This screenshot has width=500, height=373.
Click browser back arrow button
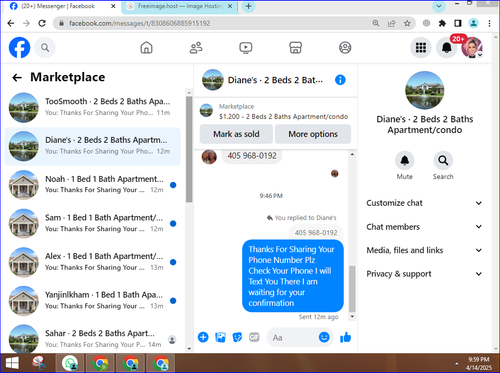11,23
